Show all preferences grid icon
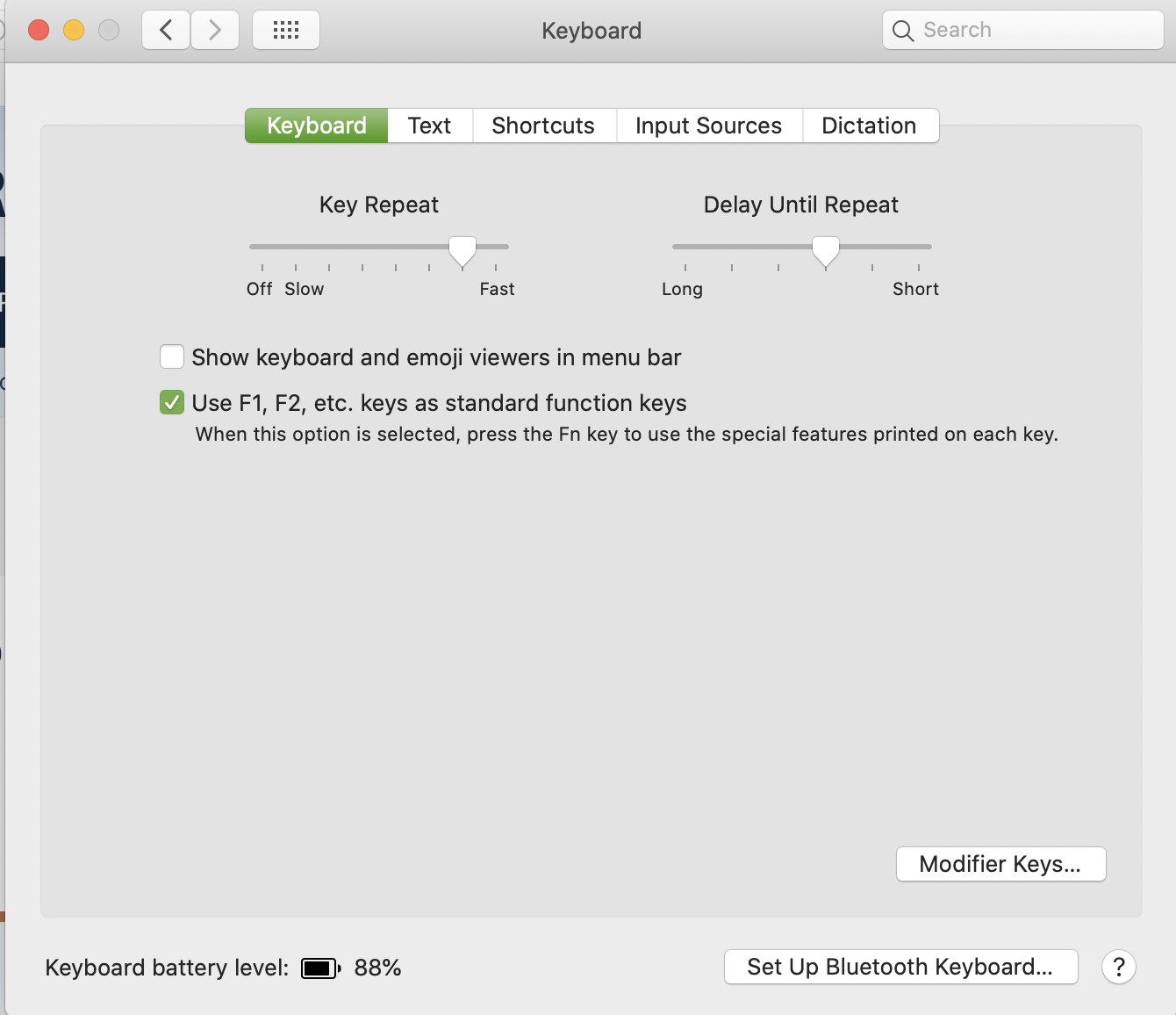The height and width of the screenshot is (1015, 1176). [x=286, y=31]
